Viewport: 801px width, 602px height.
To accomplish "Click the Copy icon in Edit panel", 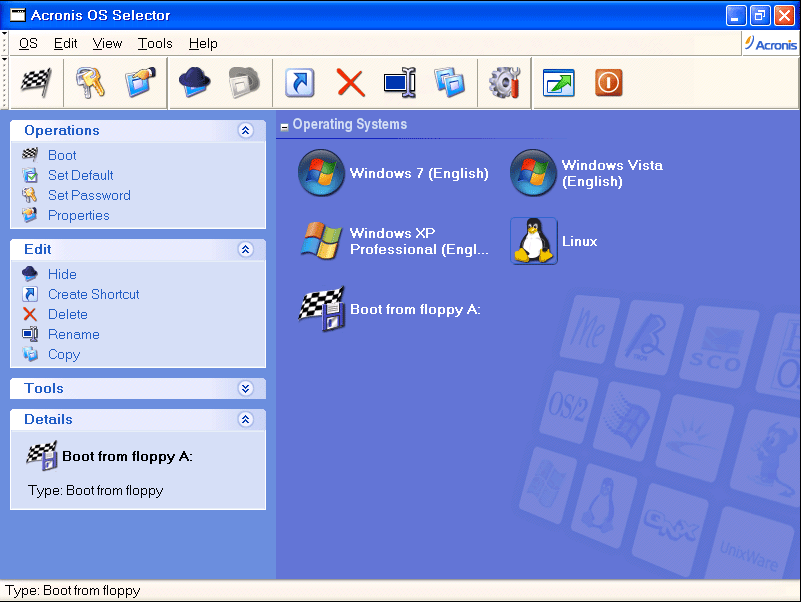I will (30, 354).
